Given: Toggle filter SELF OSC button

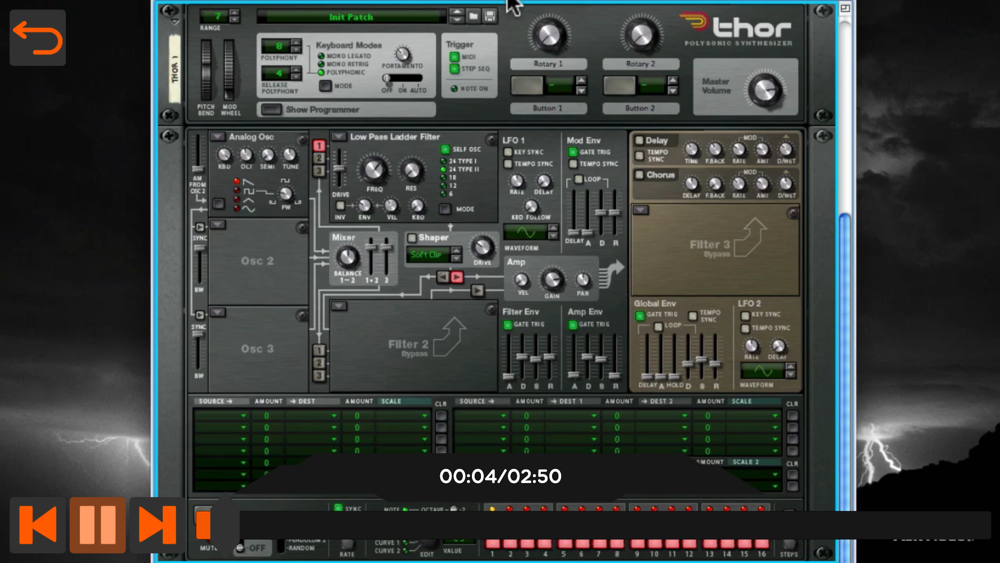Looking at the screenshot, I should coord(445,149).
